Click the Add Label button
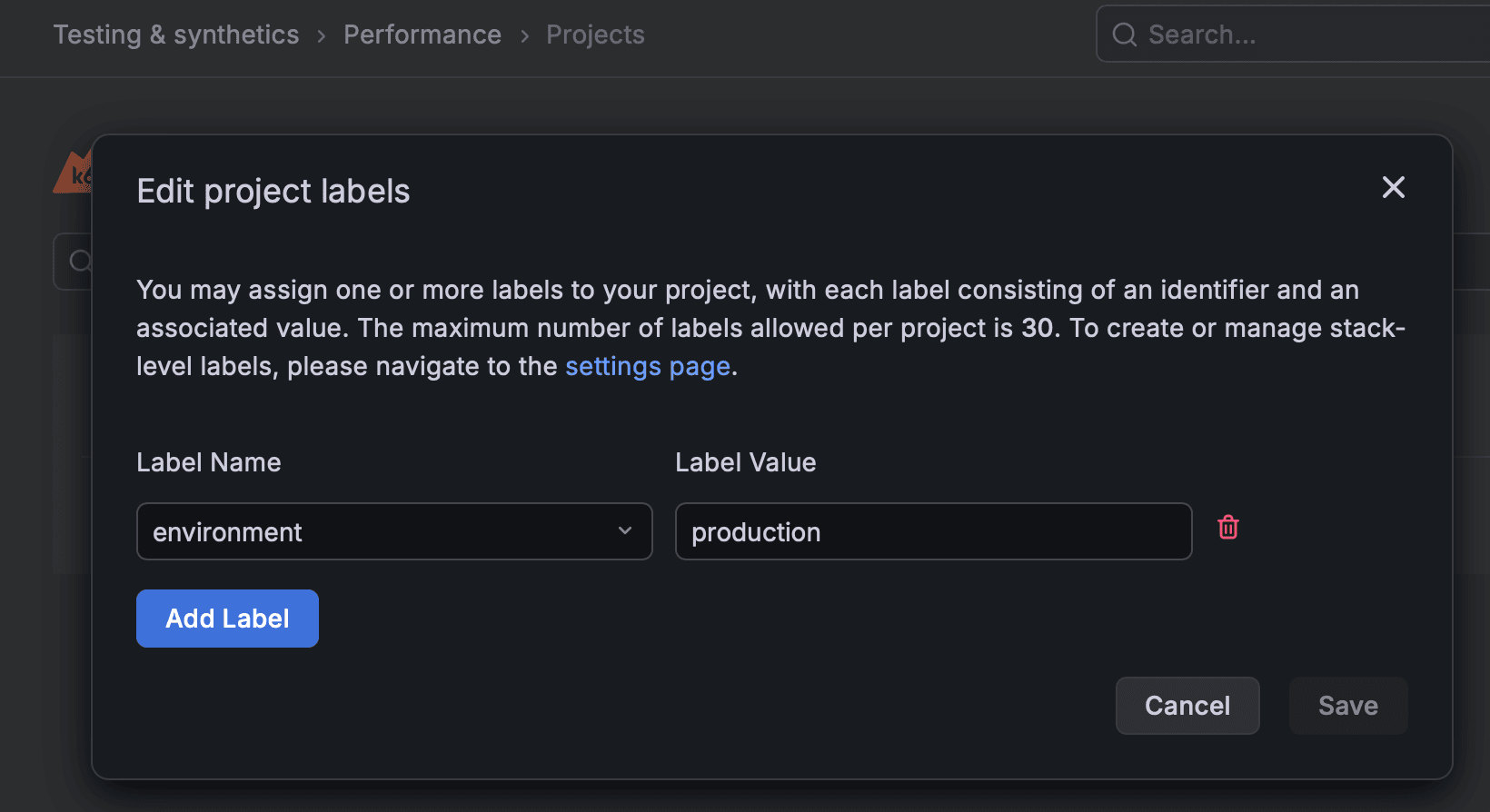The height and width of the screenshot is (812, 1490). click(x=227, y=619)
